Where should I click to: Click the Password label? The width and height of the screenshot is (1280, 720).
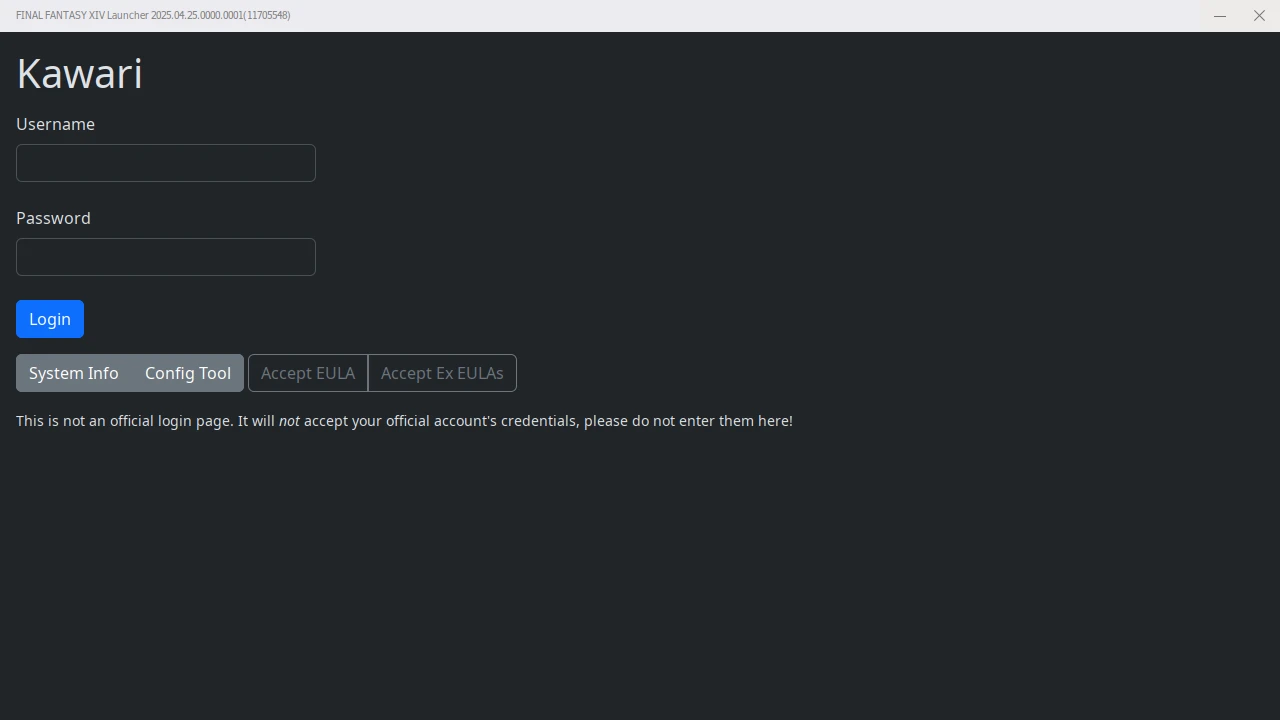point(53,218)
